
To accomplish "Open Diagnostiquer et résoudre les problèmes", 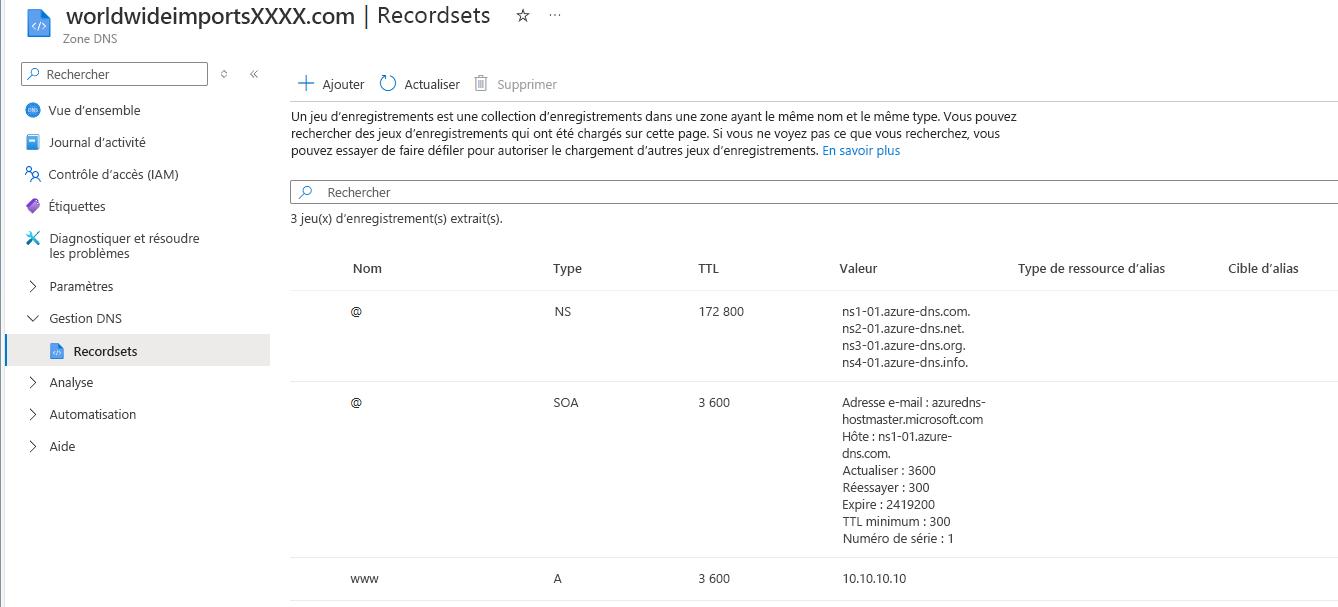I will [x=124, y=246].
